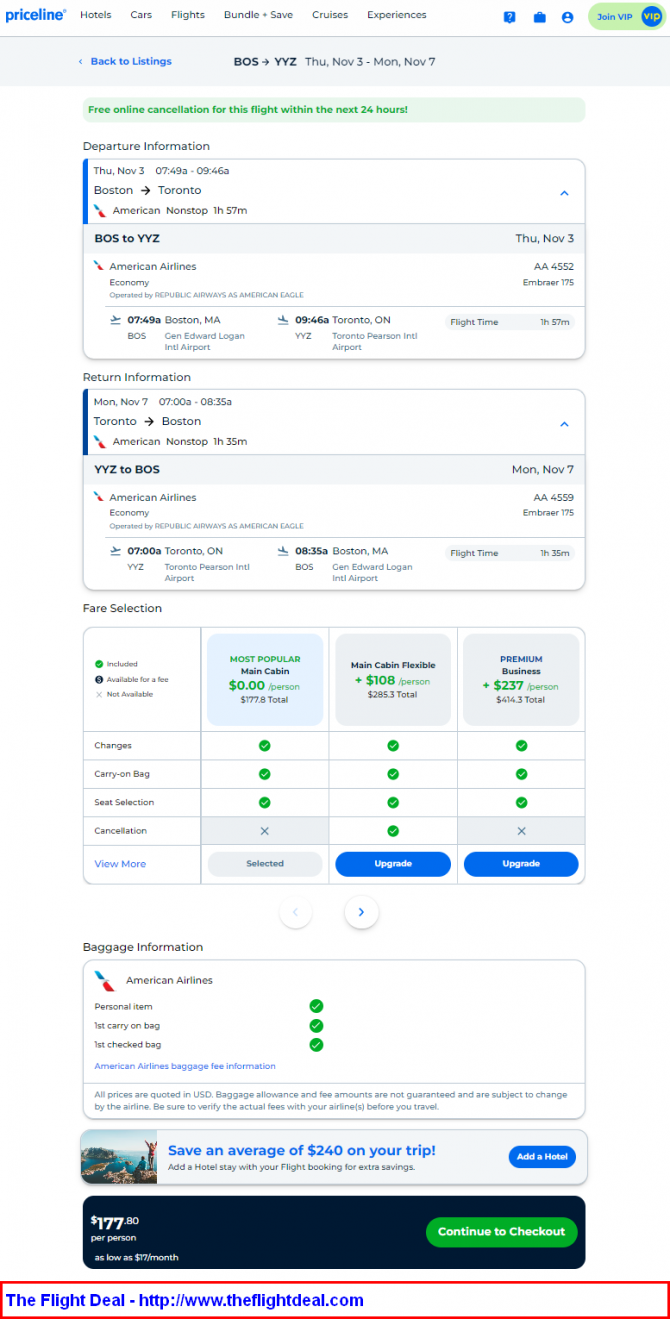Image resolution: width=670 pixels, height=1319 pixels.
Task: Open the View More fare details link
Action: click(120, 864)
